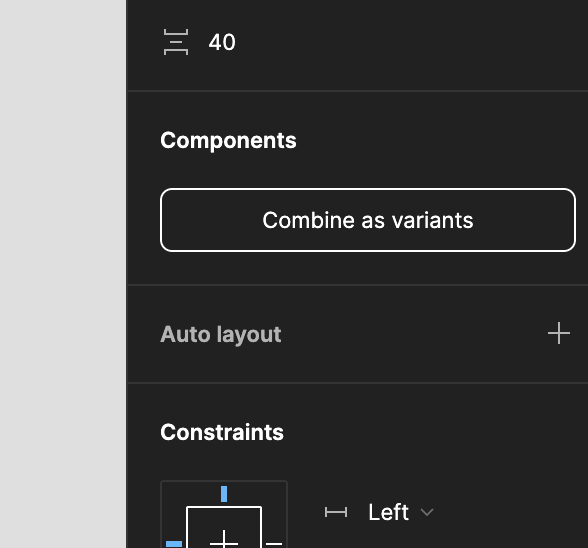
Task: Click the Constraints section heading
Action: tap(222, 432)
